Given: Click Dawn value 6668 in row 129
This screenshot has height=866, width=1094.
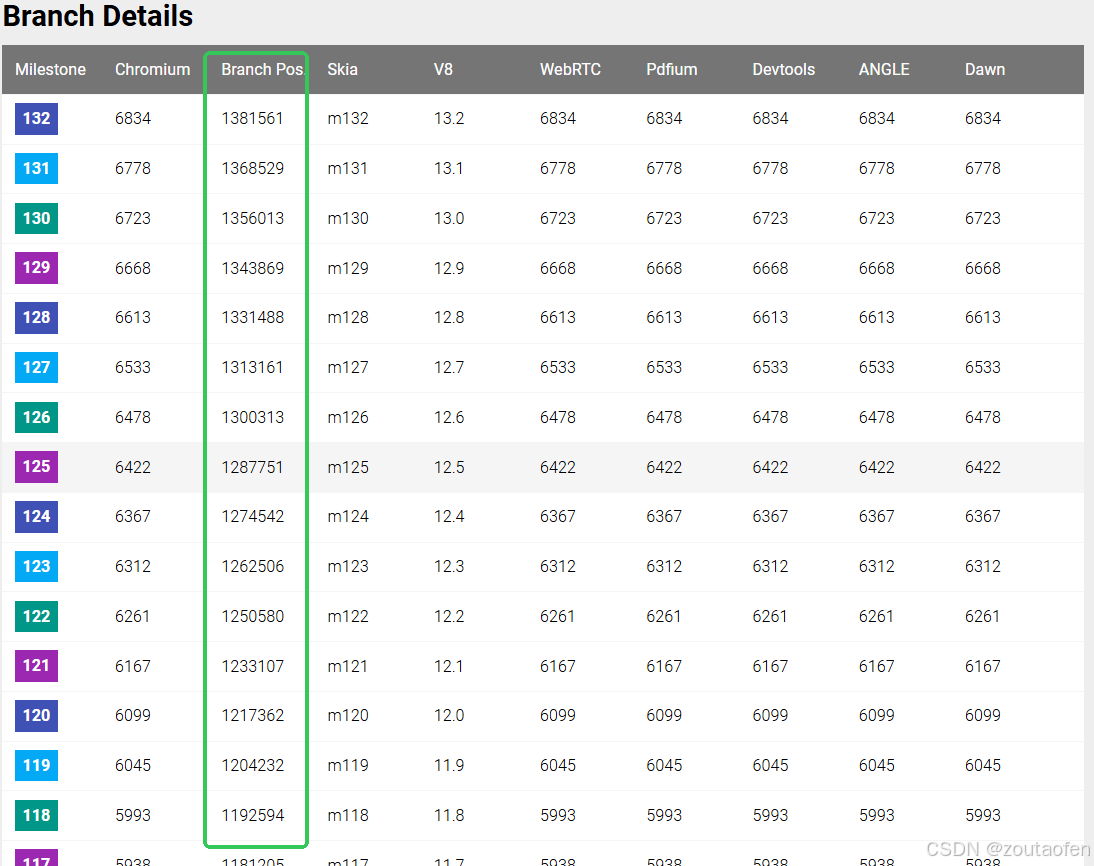Looking at the screenshot, I should click(x=982, y=268).
